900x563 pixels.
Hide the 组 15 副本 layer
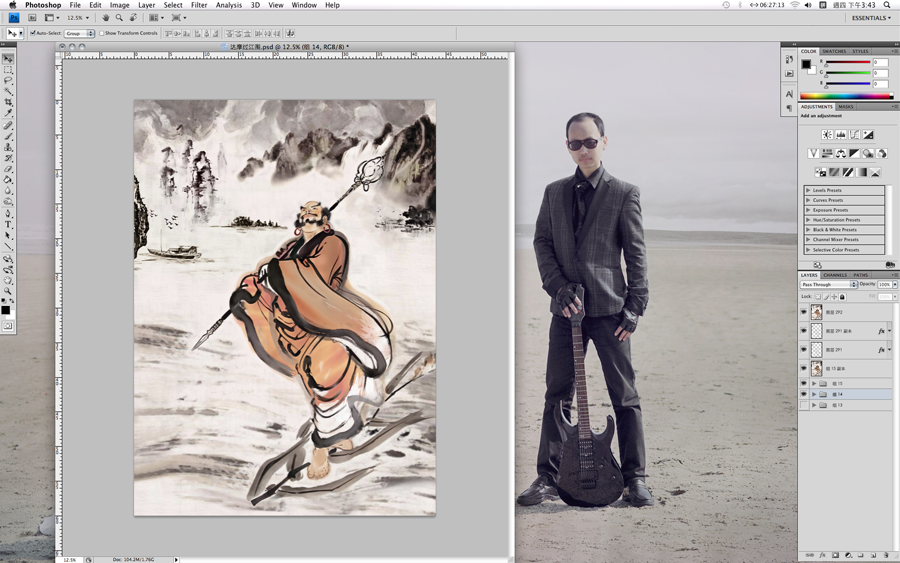point(804,368)
